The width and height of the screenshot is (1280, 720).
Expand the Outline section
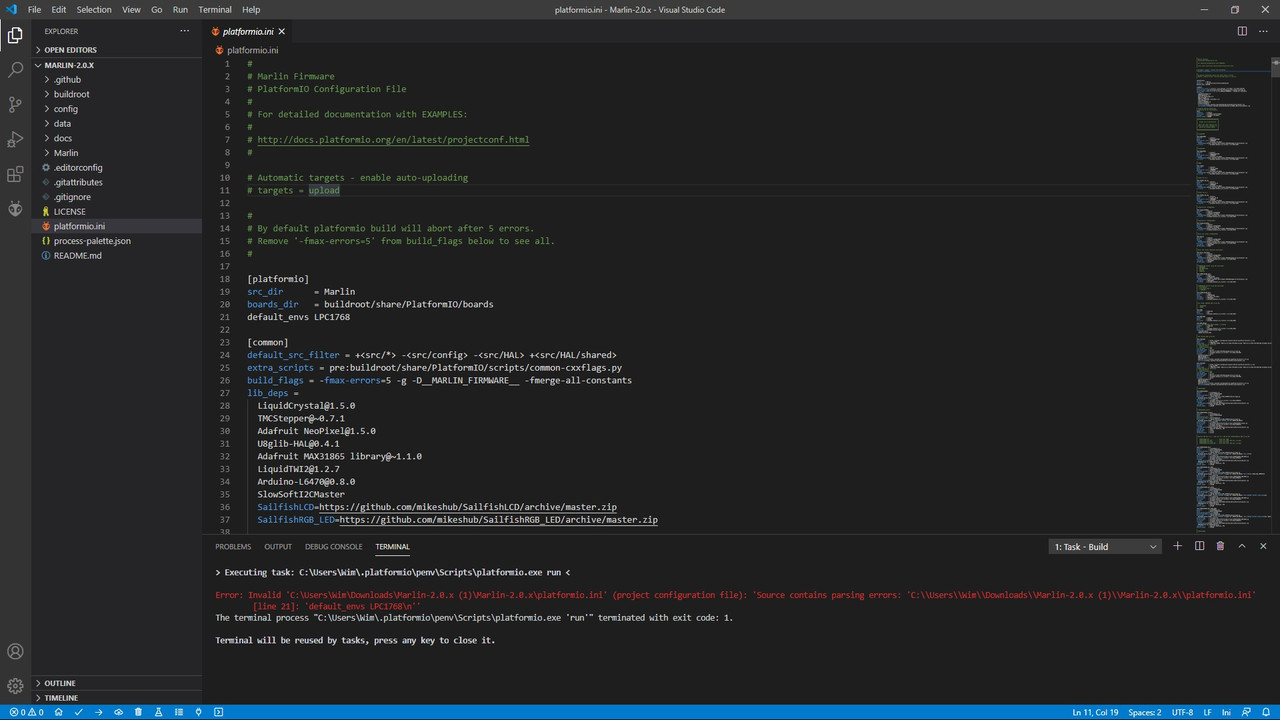(116, 683)
